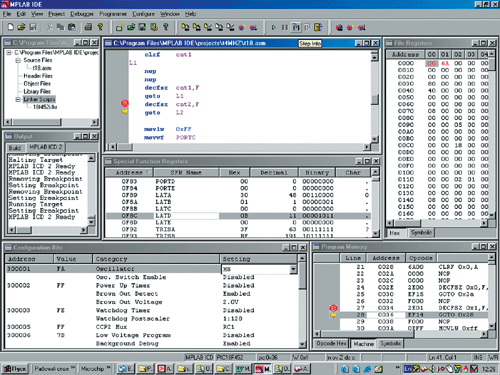500x375 pixels.
Task: Click the Paste clipboard icon
Action: tap(71, 27)
